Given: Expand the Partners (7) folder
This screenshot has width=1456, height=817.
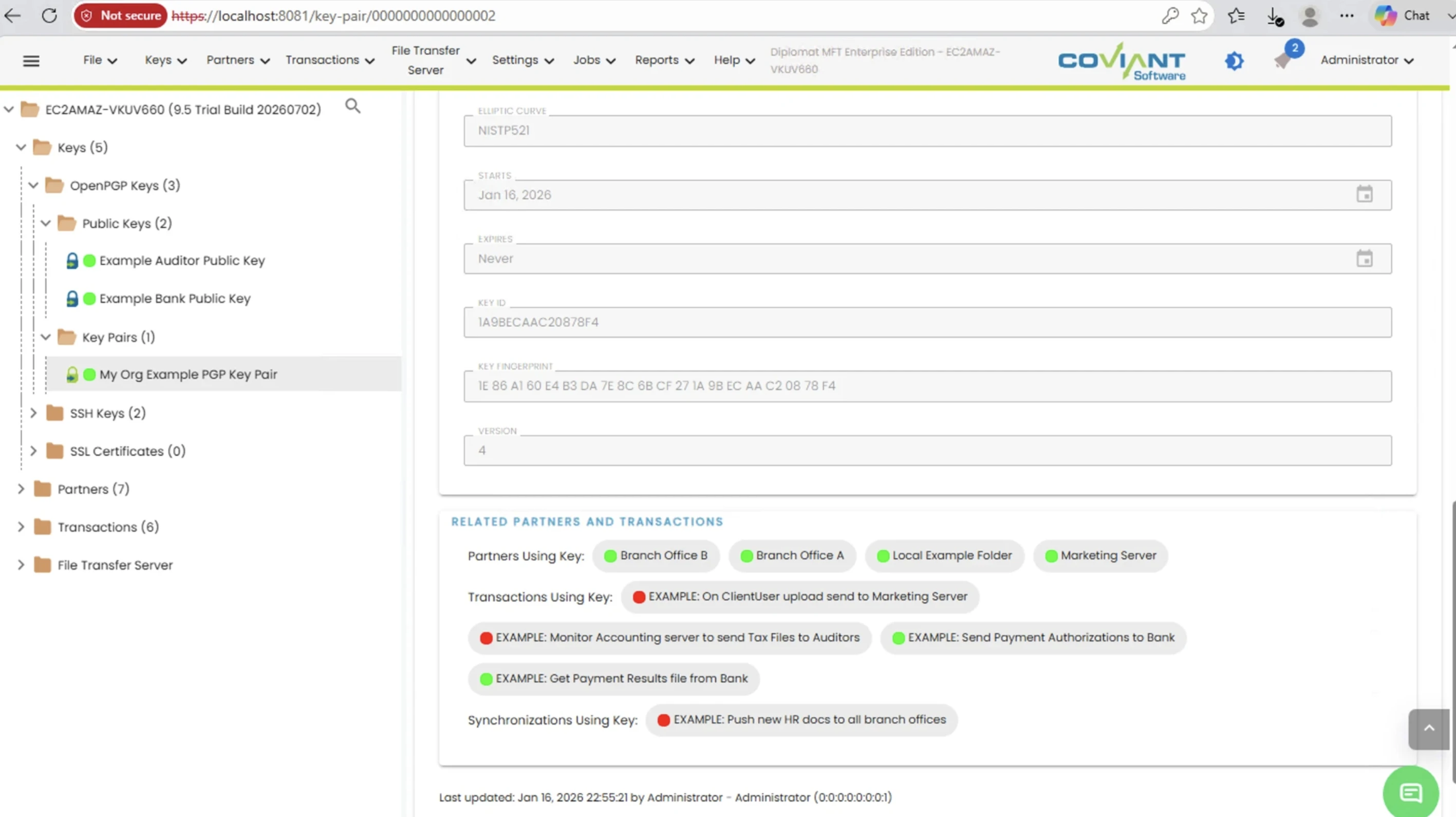Looking at the screenshot, I should (22, 489).
